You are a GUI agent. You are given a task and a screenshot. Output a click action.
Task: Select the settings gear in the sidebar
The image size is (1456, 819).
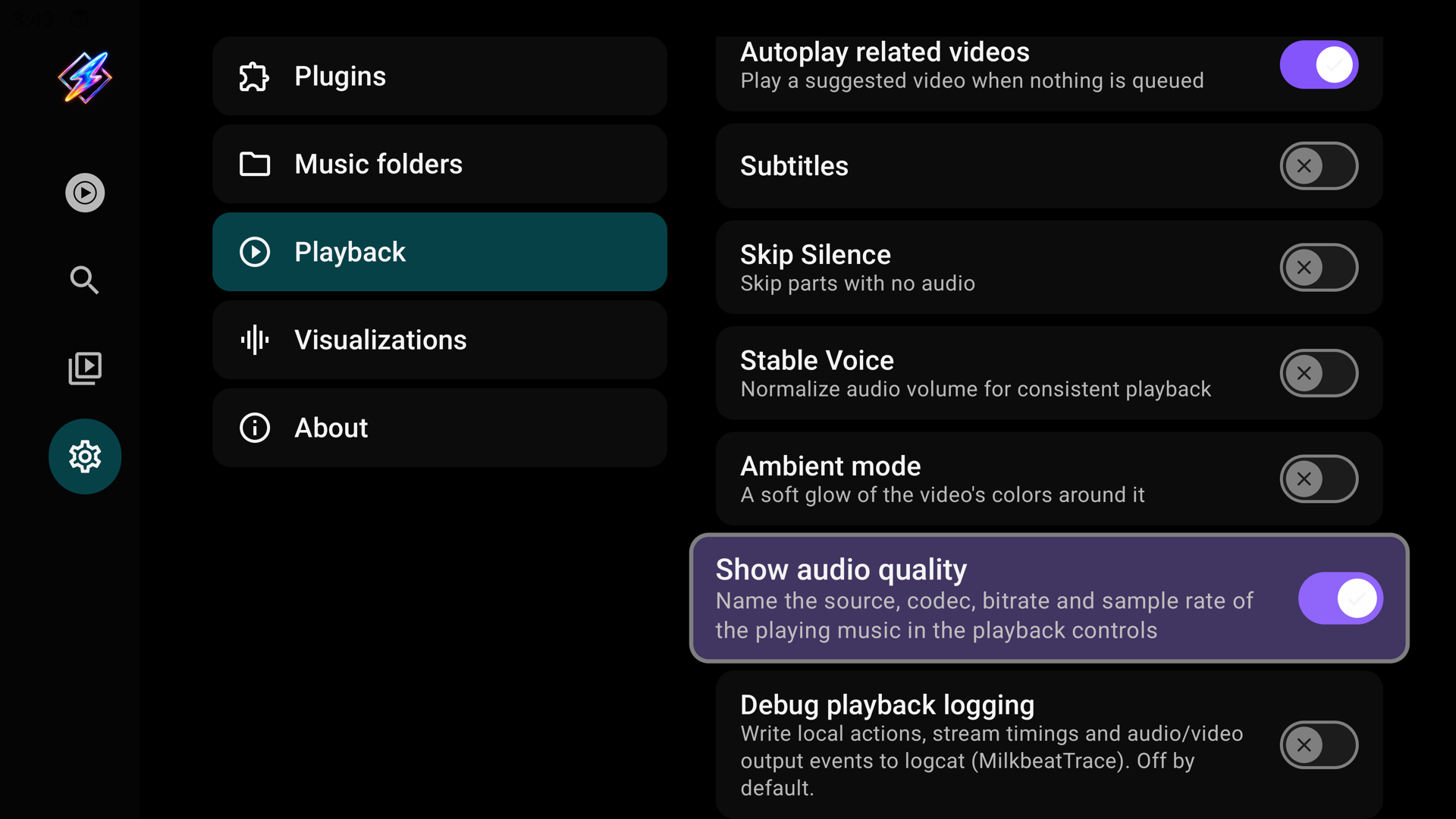tap(85, 457)
